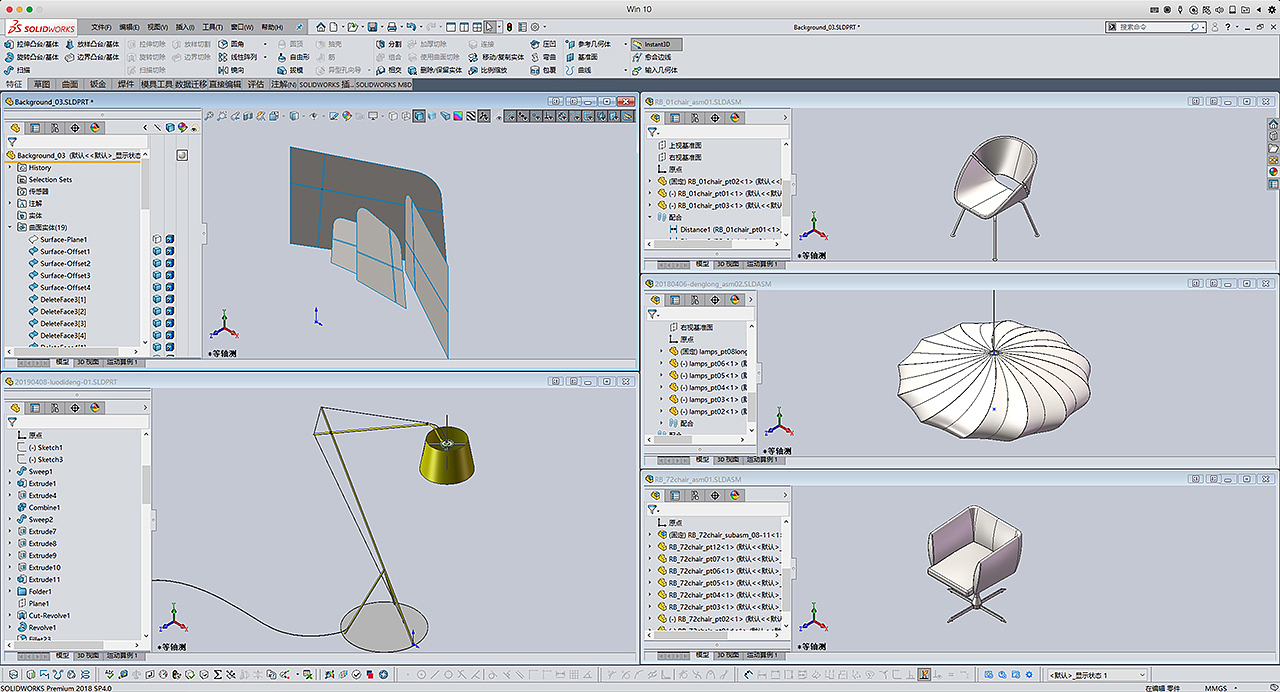Open the 视图(V) menu

(x=157, y=27)
